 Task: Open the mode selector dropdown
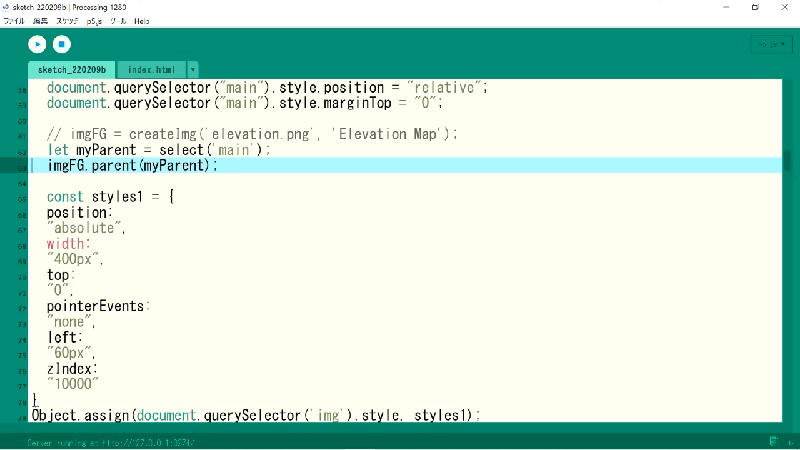[770, 44]
